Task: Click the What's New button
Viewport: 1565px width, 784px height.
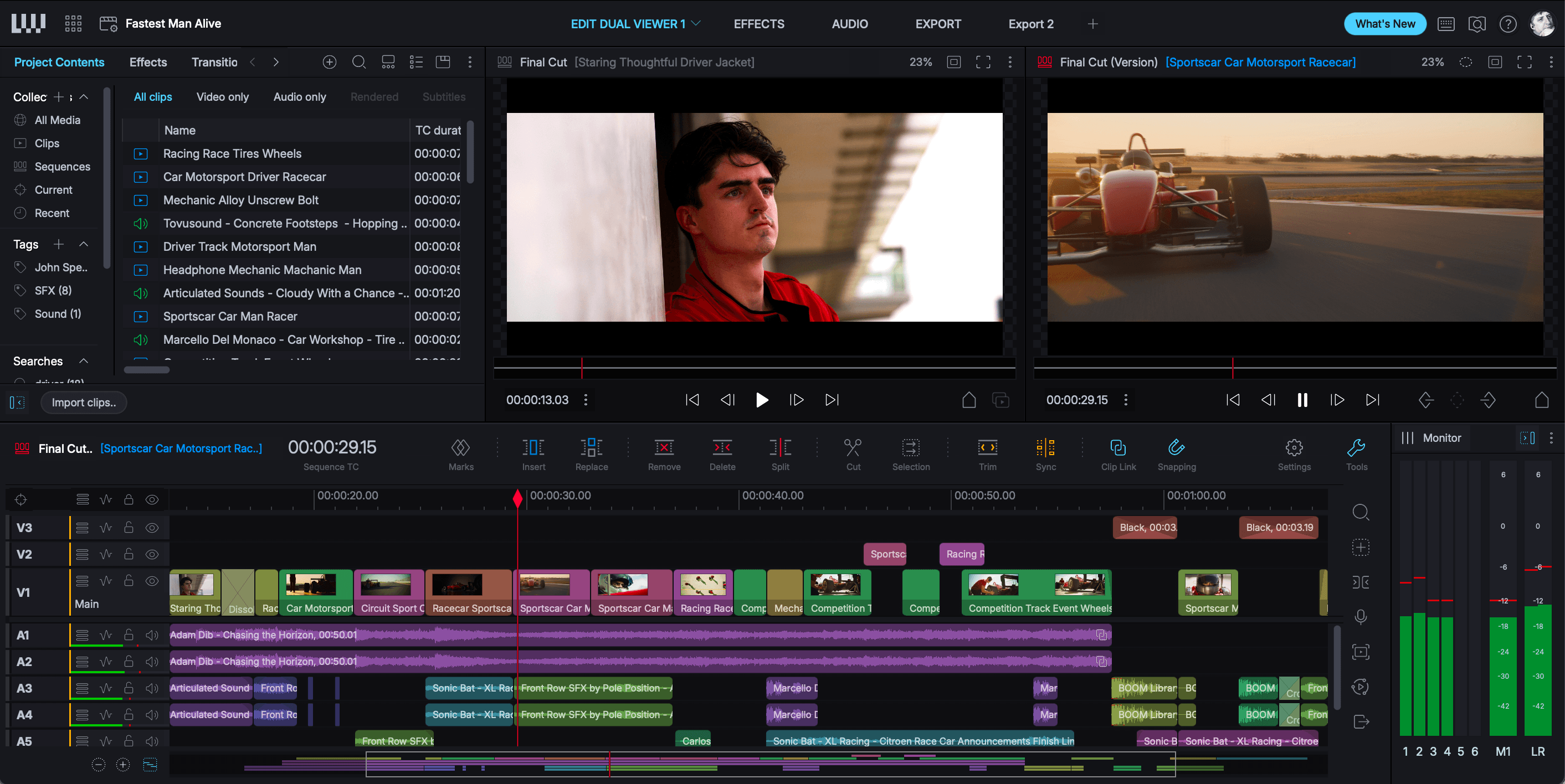Action: [x=1385, y=24]
